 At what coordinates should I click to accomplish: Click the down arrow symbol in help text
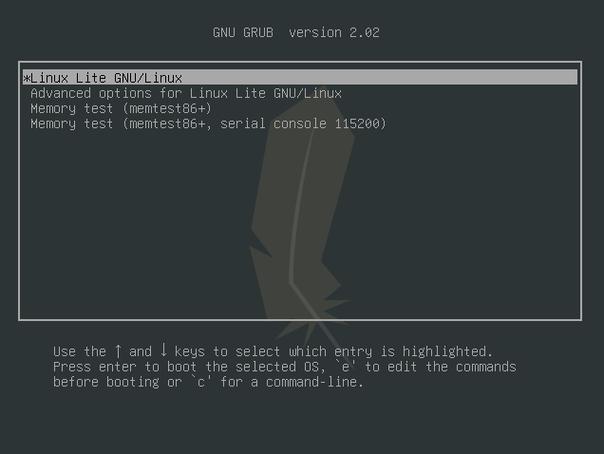tap(163, 350)
